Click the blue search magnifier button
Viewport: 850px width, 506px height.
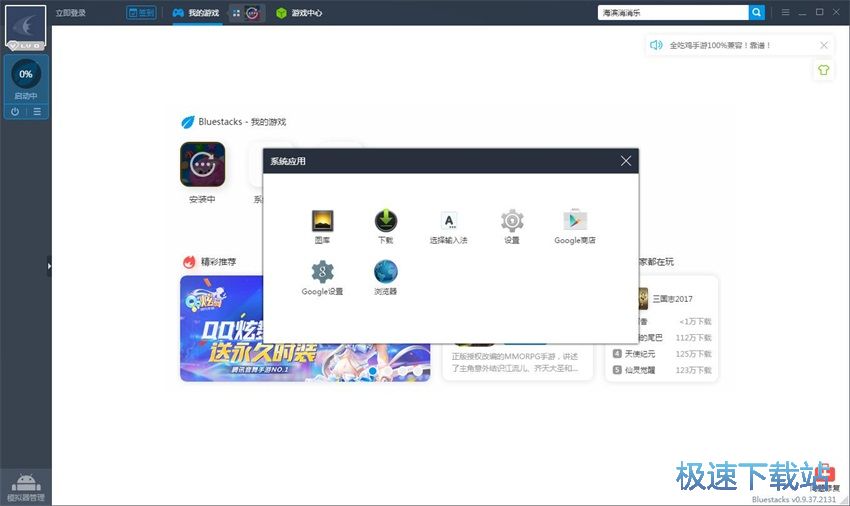point(756,12)
